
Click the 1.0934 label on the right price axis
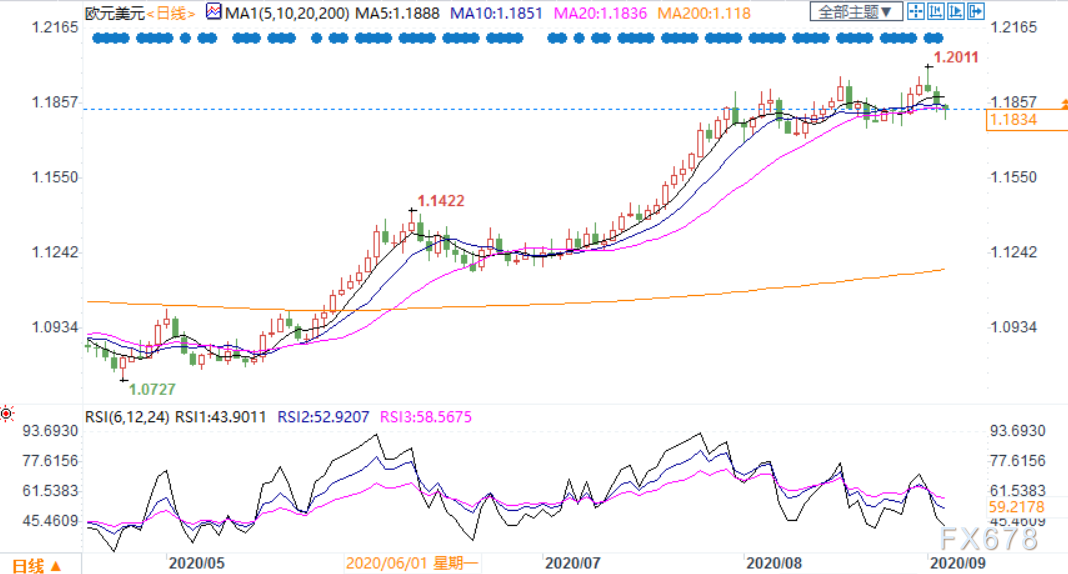pyautogui.click(x=1014, y=327)
